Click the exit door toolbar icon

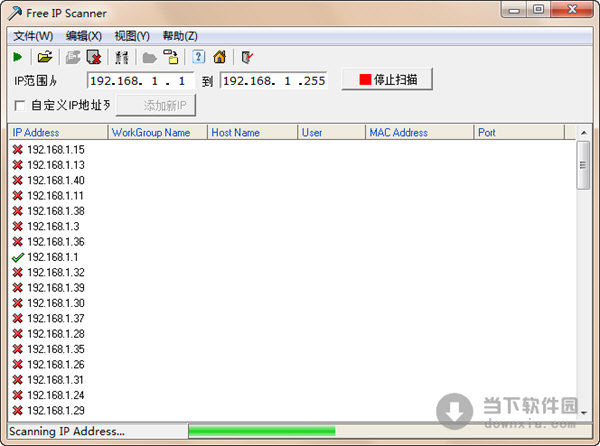(247, 57)
